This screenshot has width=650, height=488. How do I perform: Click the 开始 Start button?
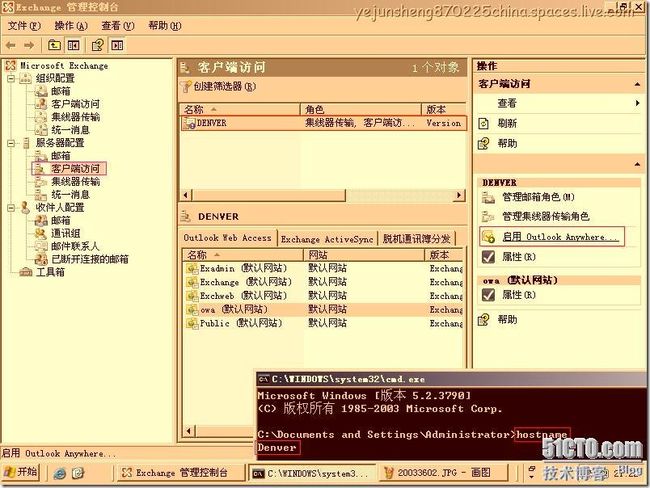[21, 472]
